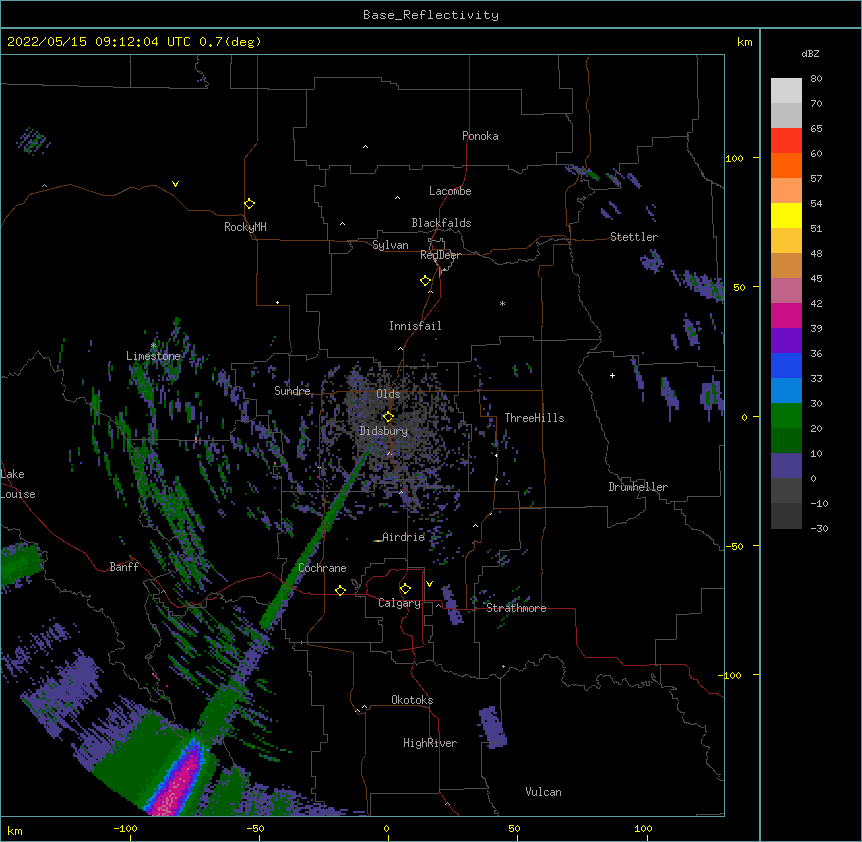Click the magenta 42 dBZ legend swatch
862x842 pixels.
coord(786,315)
